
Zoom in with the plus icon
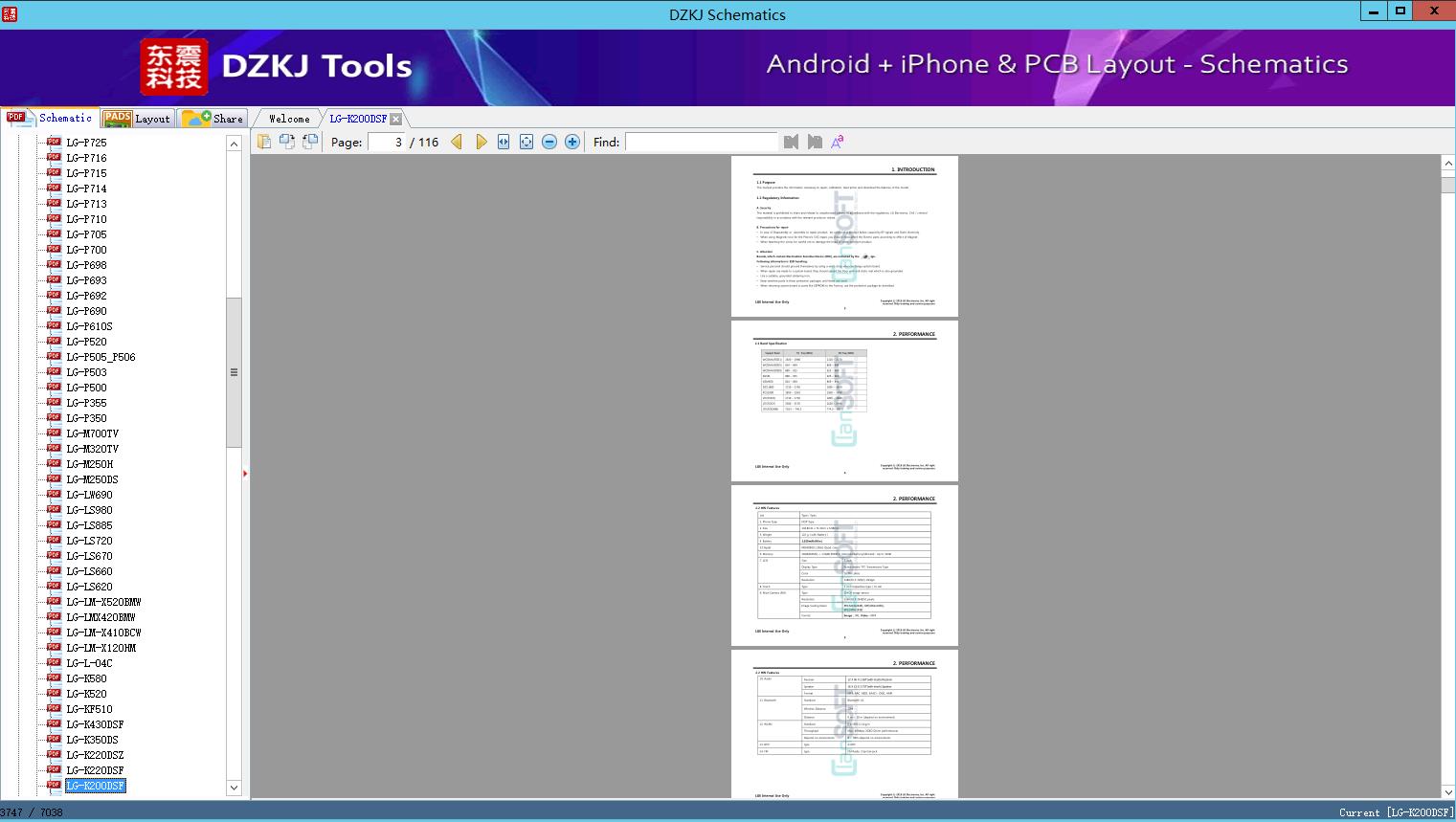click(x=572, y=142)
